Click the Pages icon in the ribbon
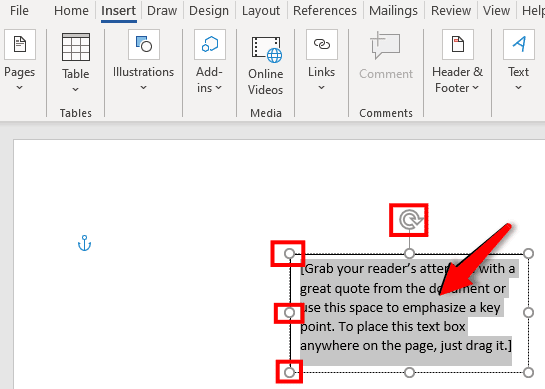The height and width of the screenshot is (389, 545). (x=20, y=45)
